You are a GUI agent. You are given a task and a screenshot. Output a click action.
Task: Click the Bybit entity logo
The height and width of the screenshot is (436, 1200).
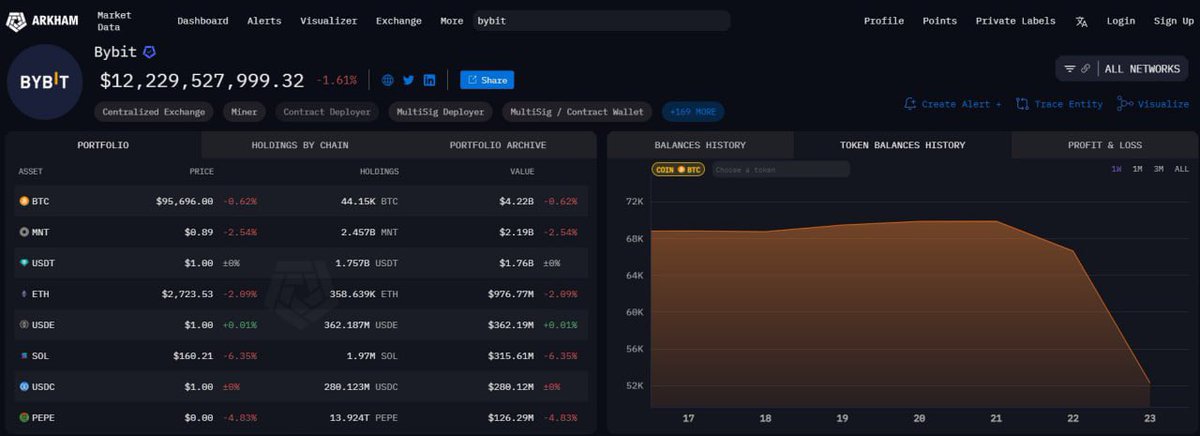[x=45, y=84]
